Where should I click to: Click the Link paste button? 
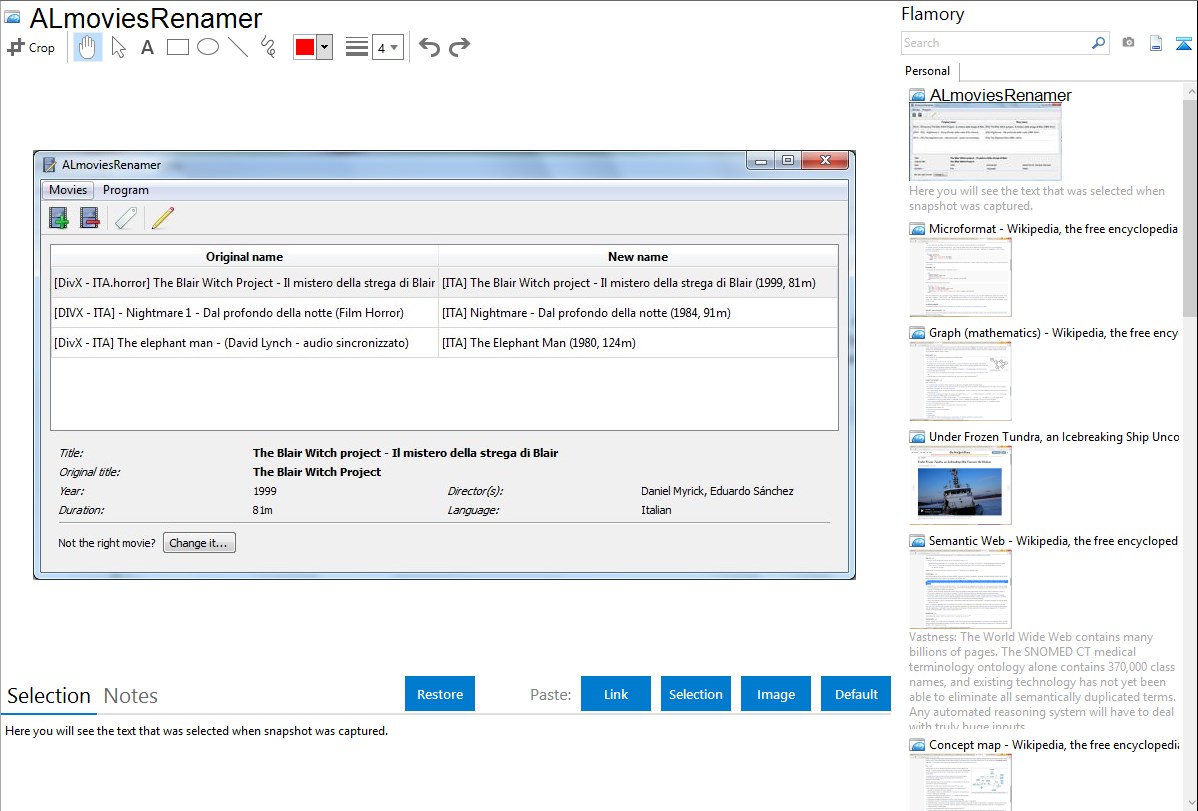click(616, 694)
